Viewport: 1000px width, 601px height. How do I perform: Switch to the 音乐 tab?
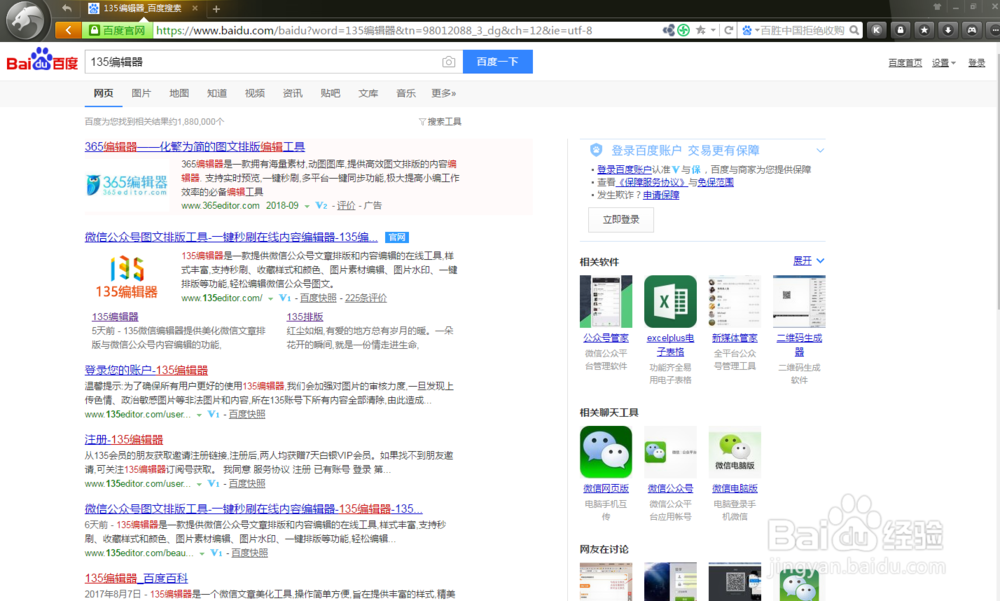(x=406, y=93)
